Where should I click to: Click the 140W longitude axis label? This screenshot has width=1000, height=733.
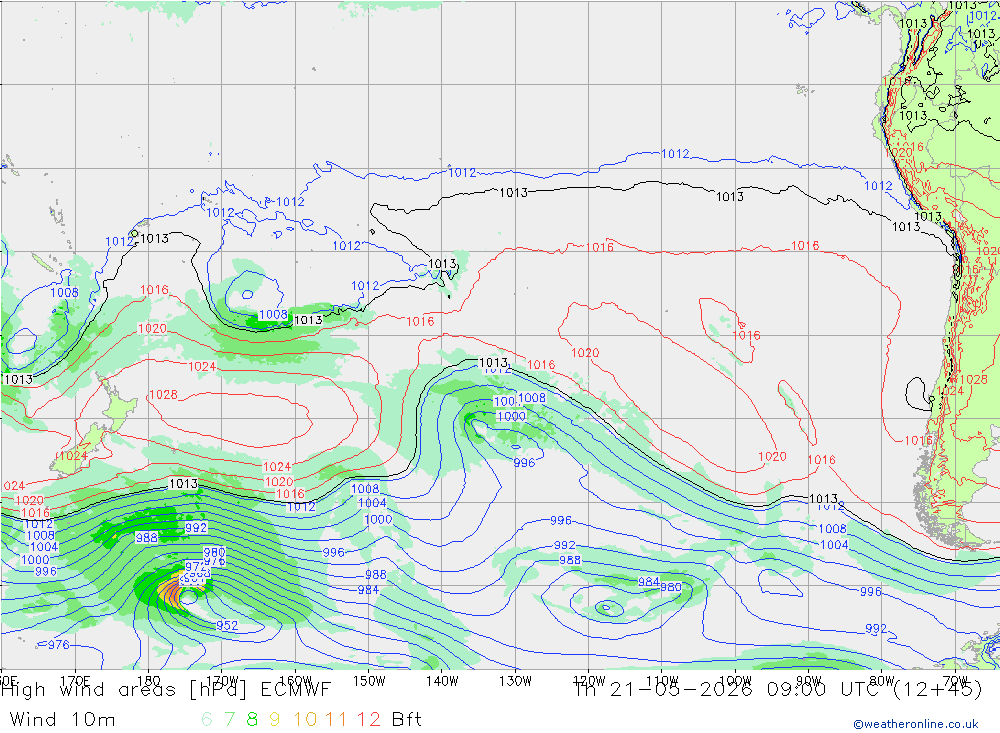[x=442, y=681]
